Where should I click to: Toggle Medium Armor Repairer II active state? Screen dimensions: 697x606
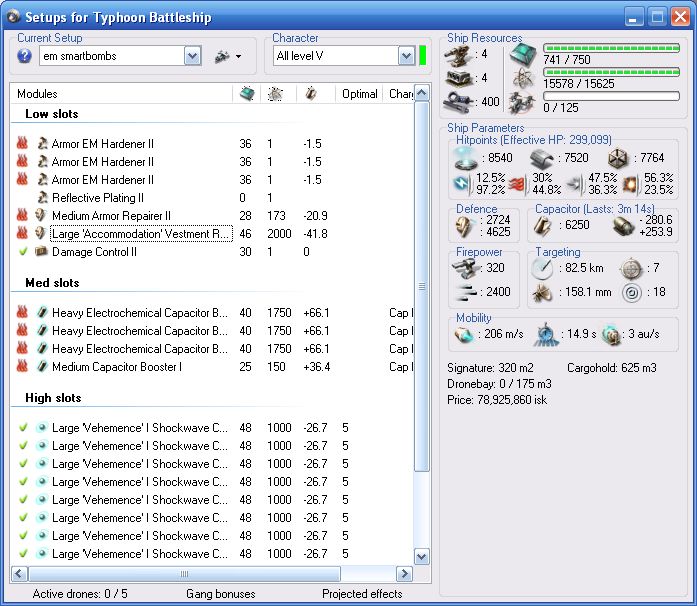[22, 215]
